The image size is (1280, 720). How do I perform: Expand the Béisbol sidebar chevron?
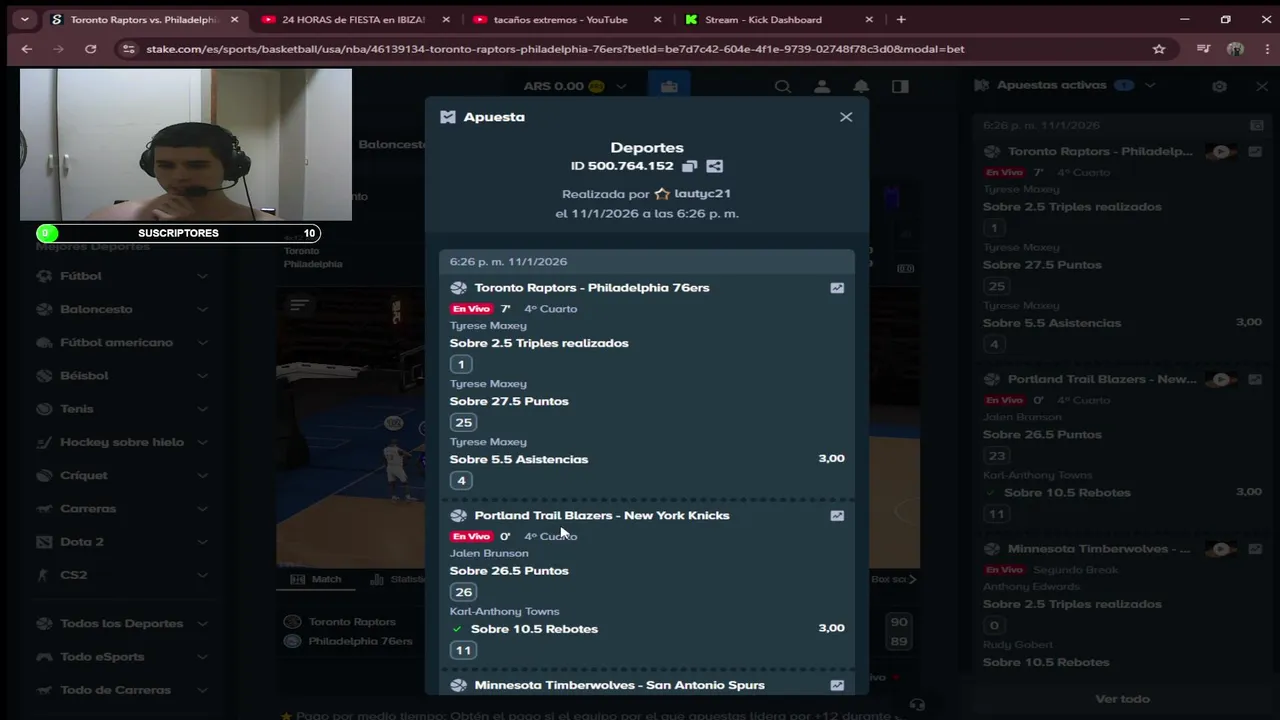coord(202,376)
